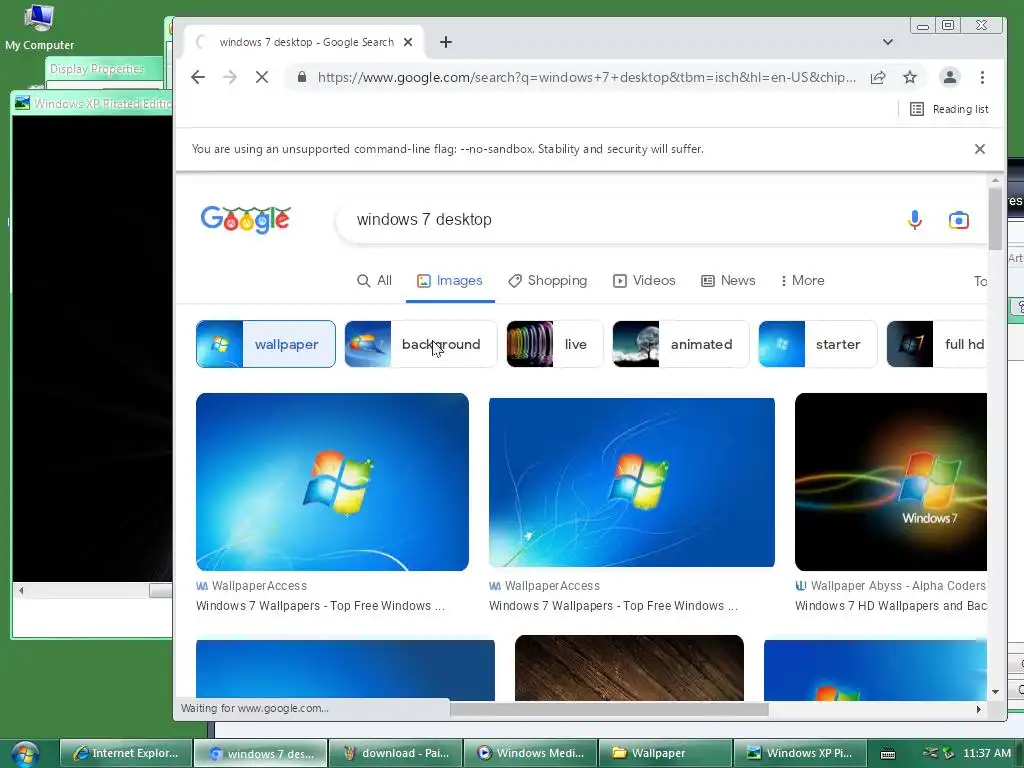Click left scroll arrow in Windows XP Pirated window

[22, 590]
